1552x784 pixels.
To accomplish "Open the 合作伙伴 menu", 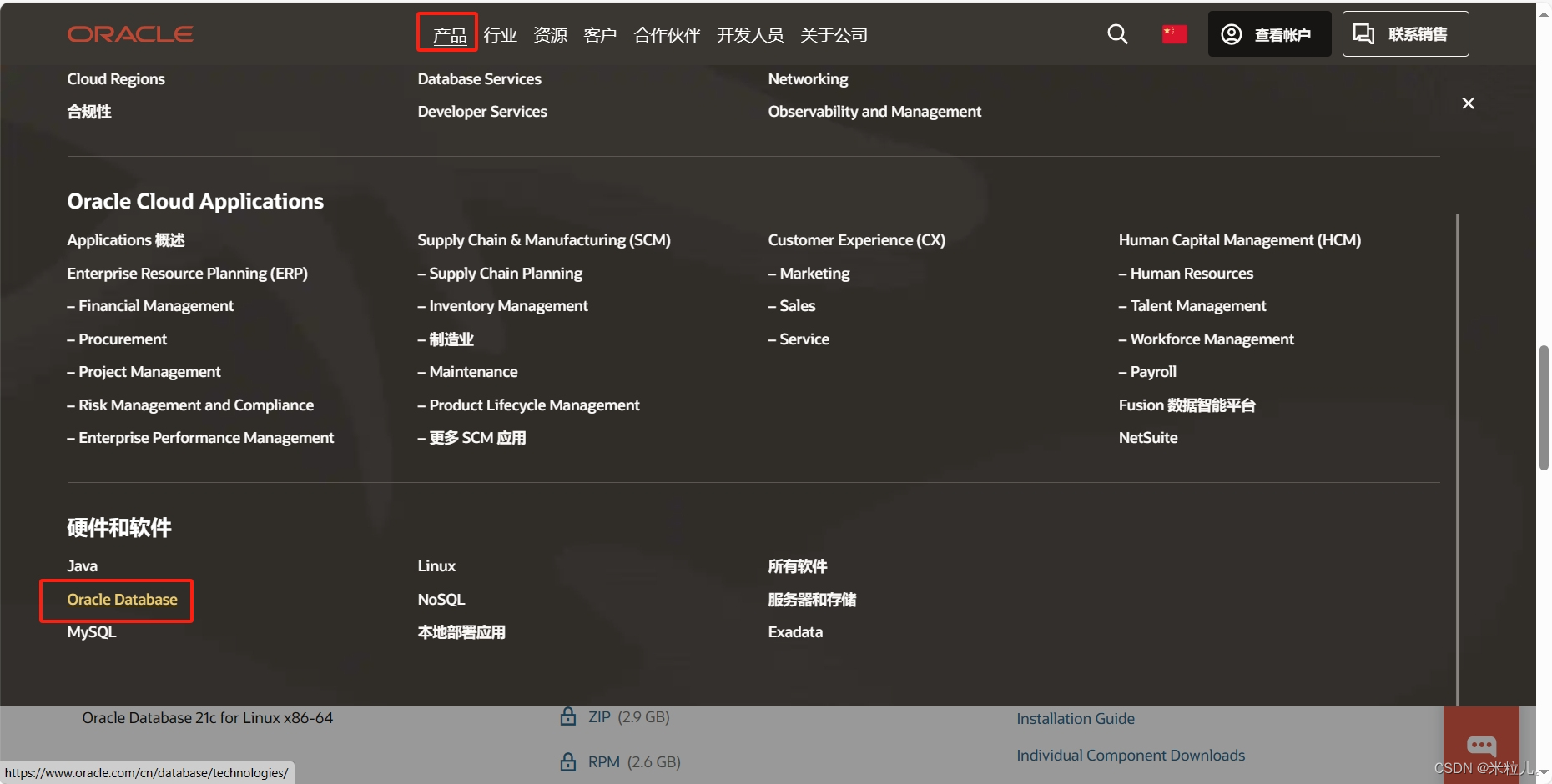I will (x=667, y=35).
